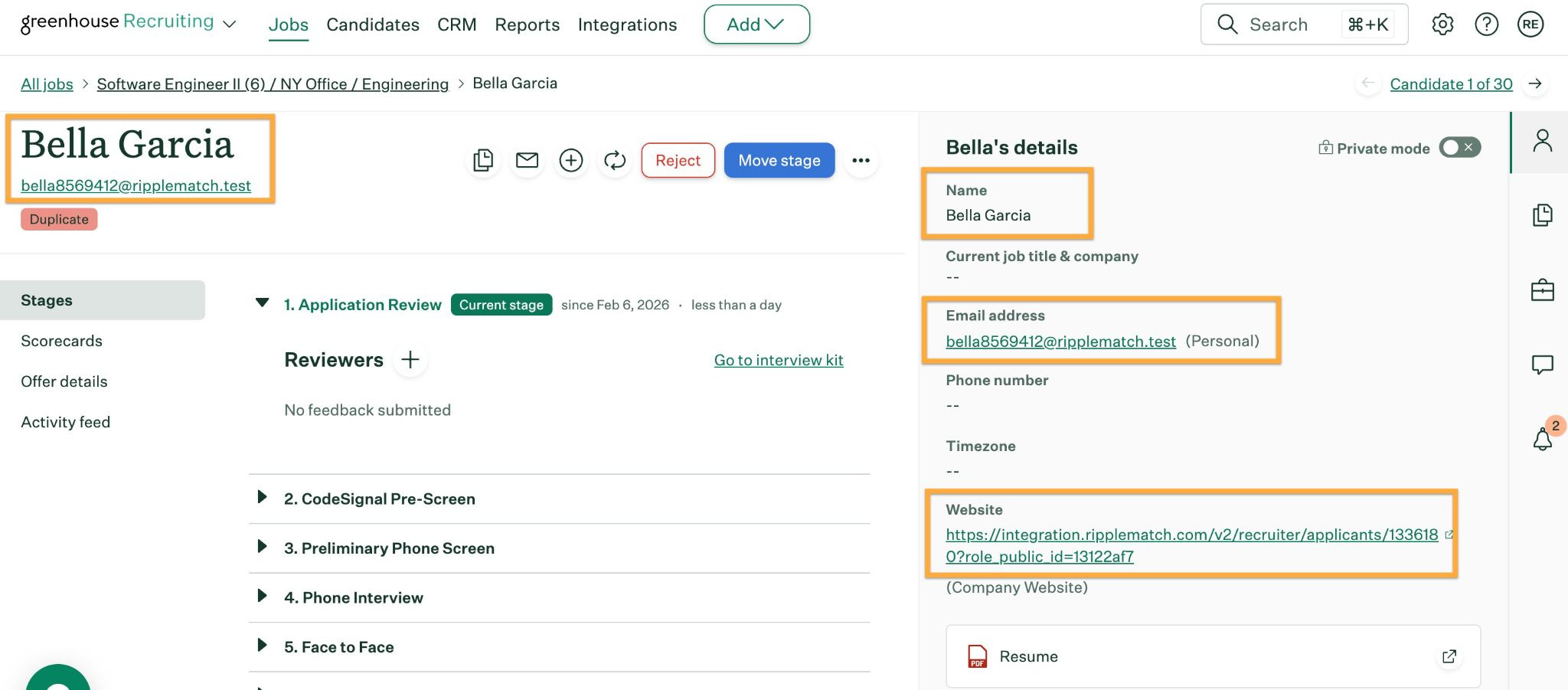
Task: Click the search magnifier icon
Action: click(x=1227, y=25)
